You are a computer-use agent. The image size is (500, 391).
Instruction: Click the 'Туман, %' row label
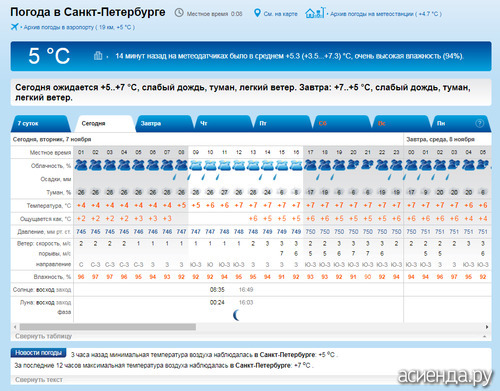(59, 192)
